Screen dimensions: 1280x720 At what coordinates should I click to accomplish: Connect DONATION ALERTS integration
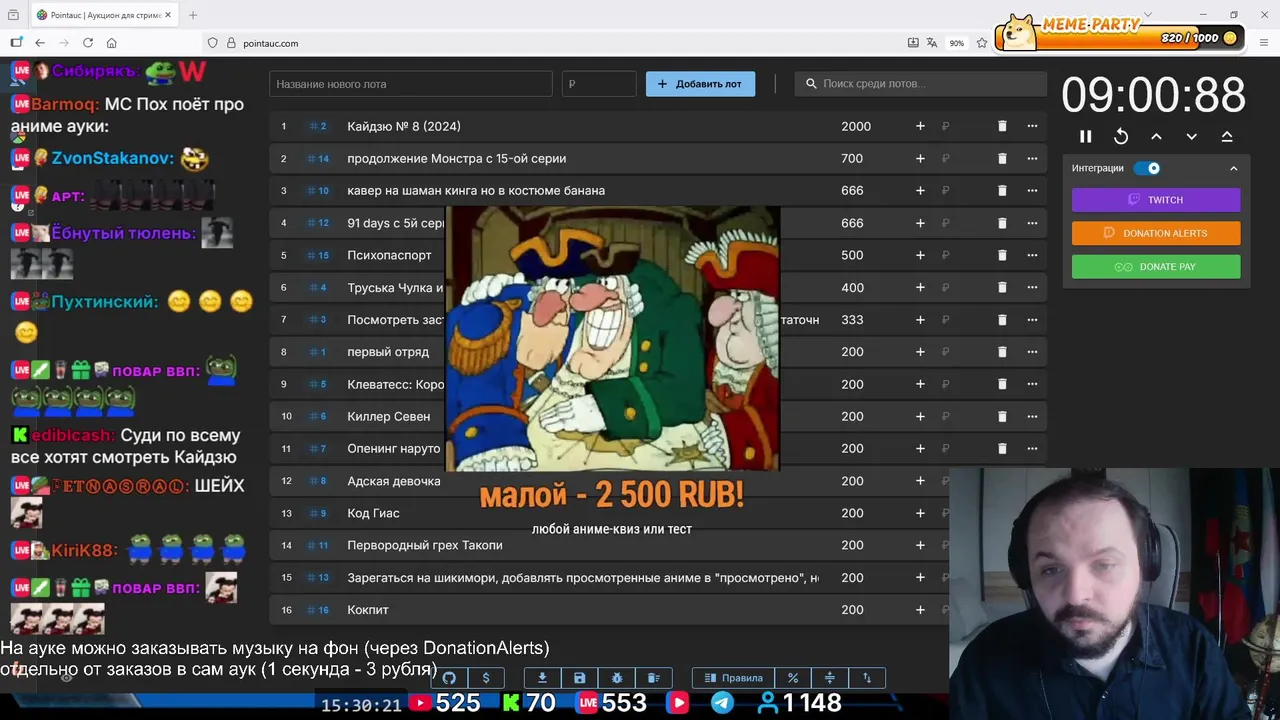point(1156,233)
